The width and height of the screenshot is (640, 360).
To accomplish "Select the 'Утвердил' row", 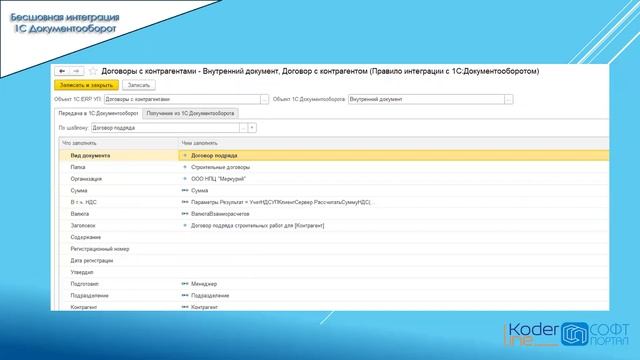I will pyautogui.click(x=334, y=272).
